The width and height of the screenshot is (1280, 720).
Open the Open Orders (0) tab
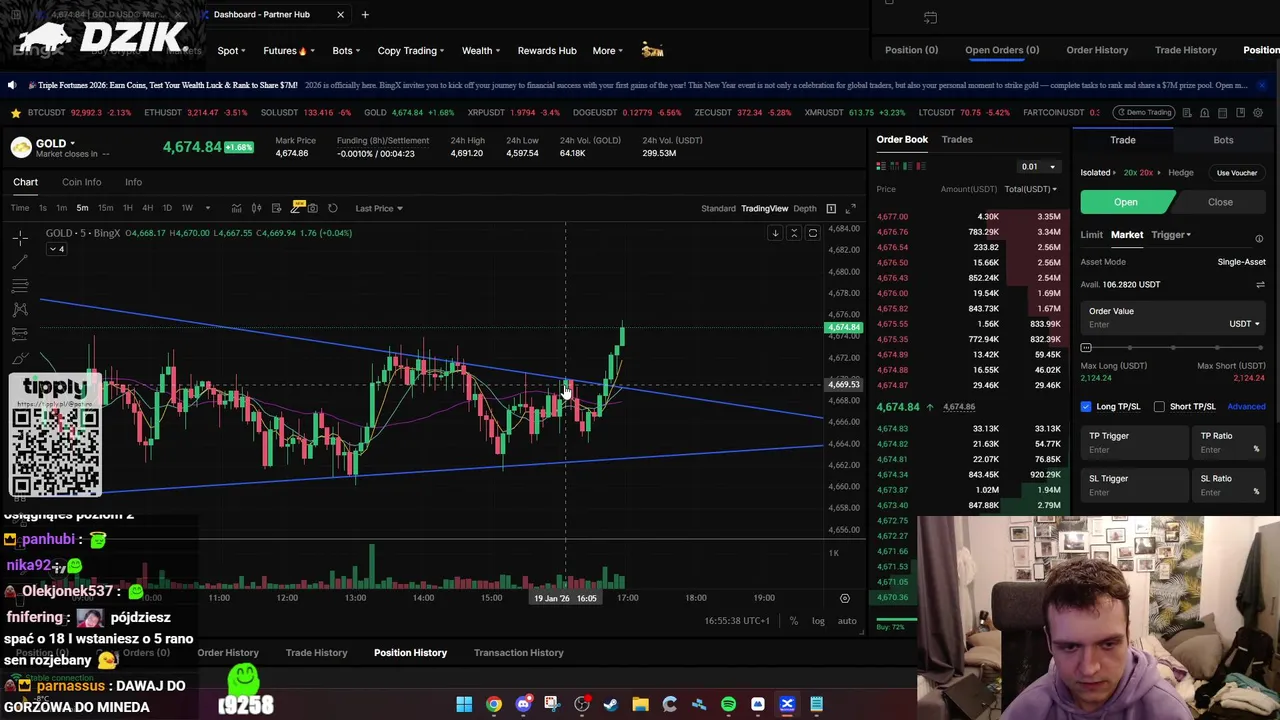(1001, 50)
